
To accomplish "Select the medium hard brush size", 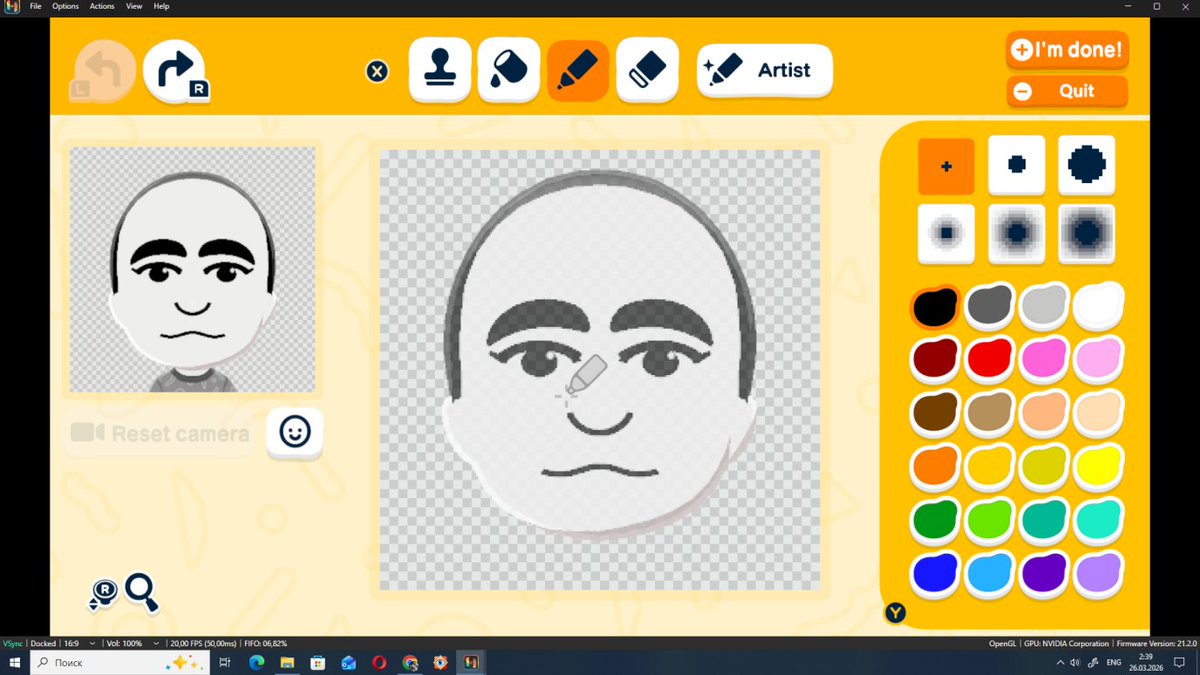I will (x=1017, y=165).
